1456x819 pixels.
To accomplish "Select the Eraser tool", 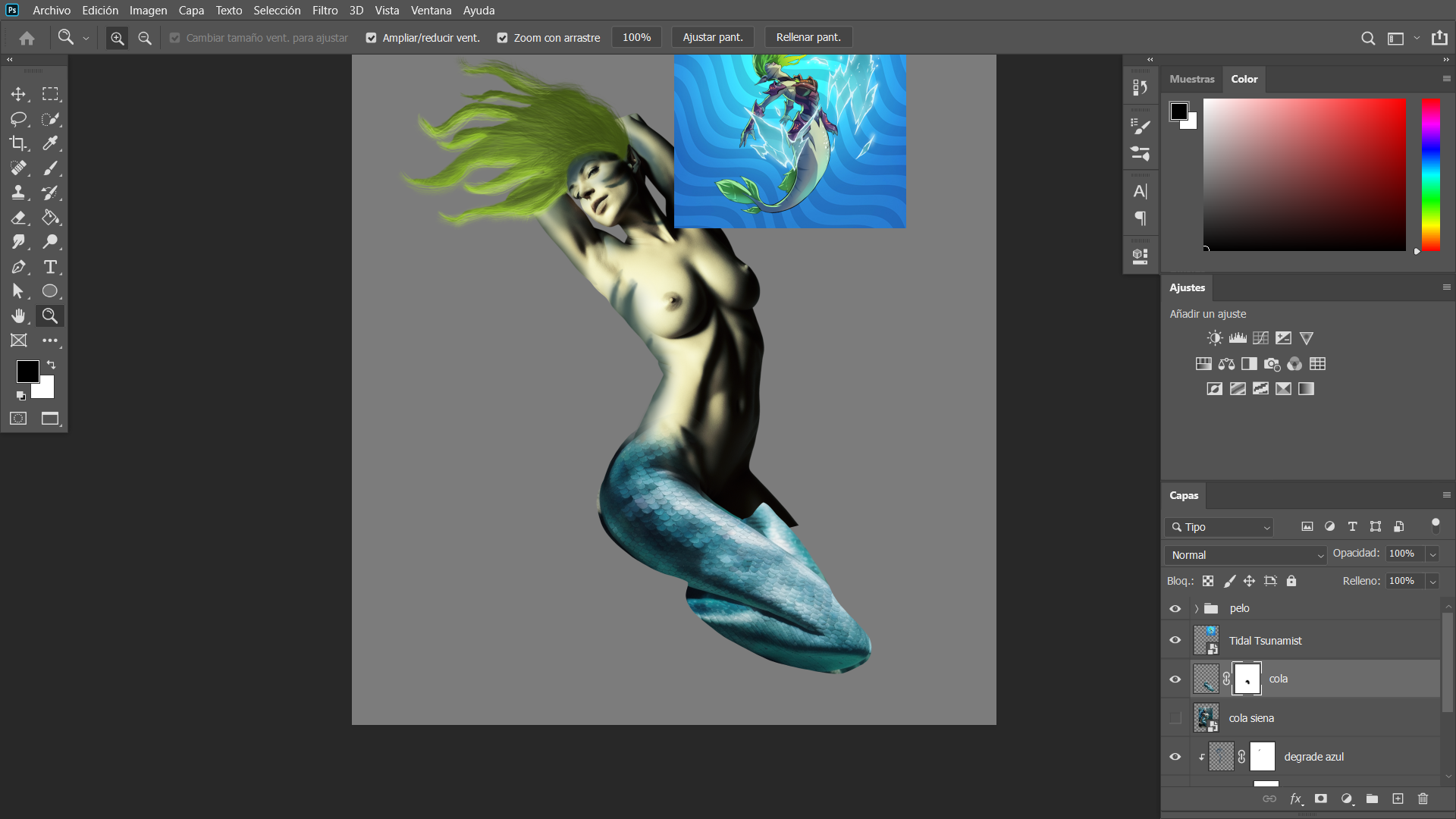I will pos(18,218).
